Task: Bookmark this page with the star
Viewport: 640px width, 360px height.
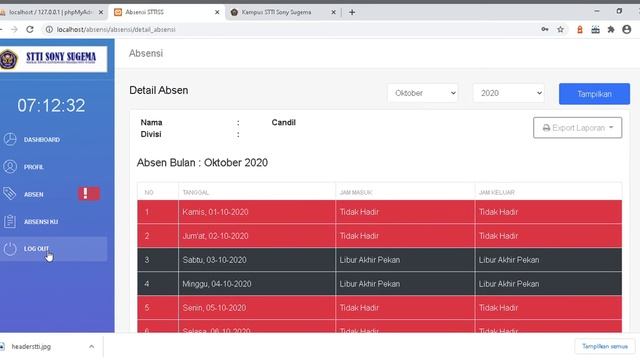Action: click(560, 29)
